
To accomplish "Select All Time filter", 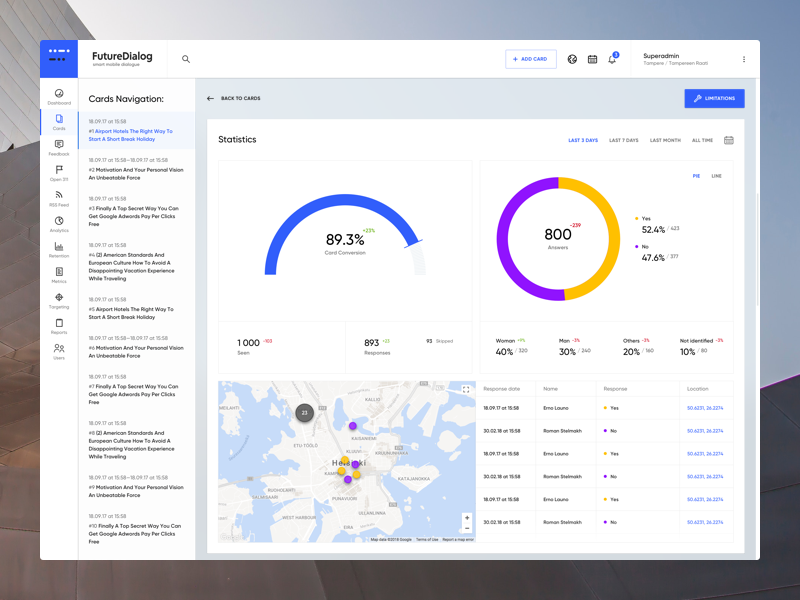I will 702,140.
